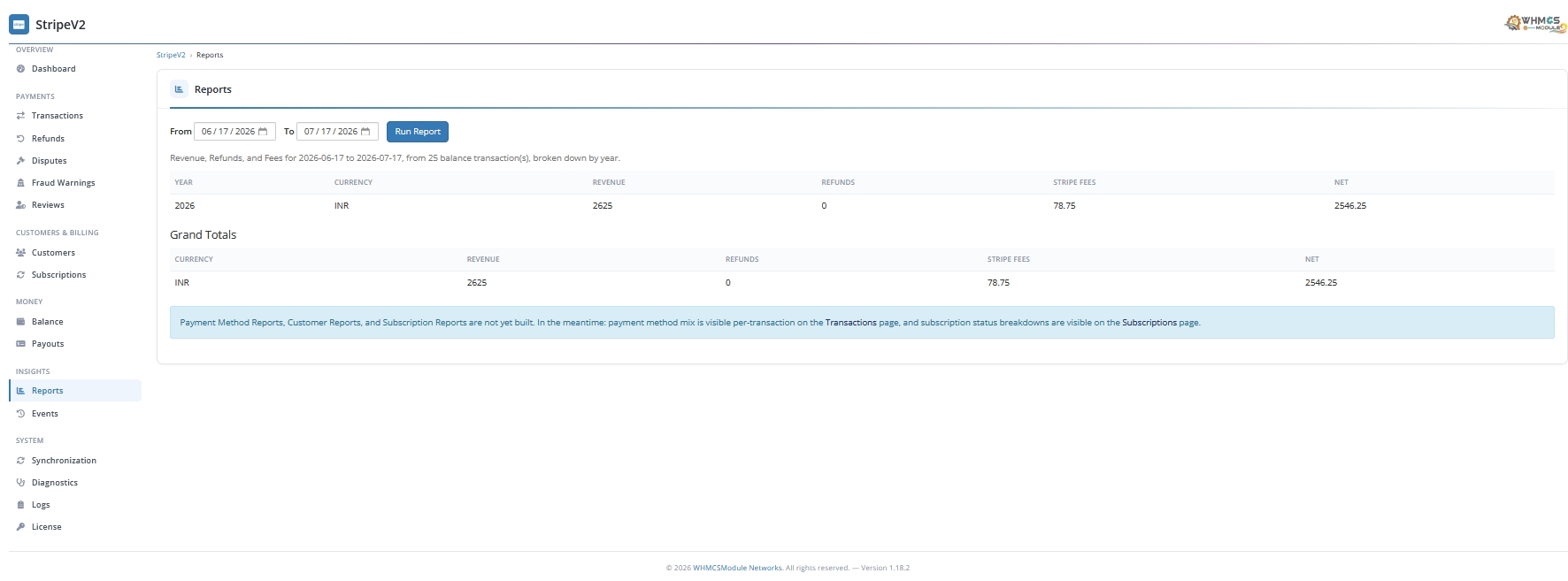Click the License key icon
Viewport: 1568px width, 581px height.
(x=20, y=527)
